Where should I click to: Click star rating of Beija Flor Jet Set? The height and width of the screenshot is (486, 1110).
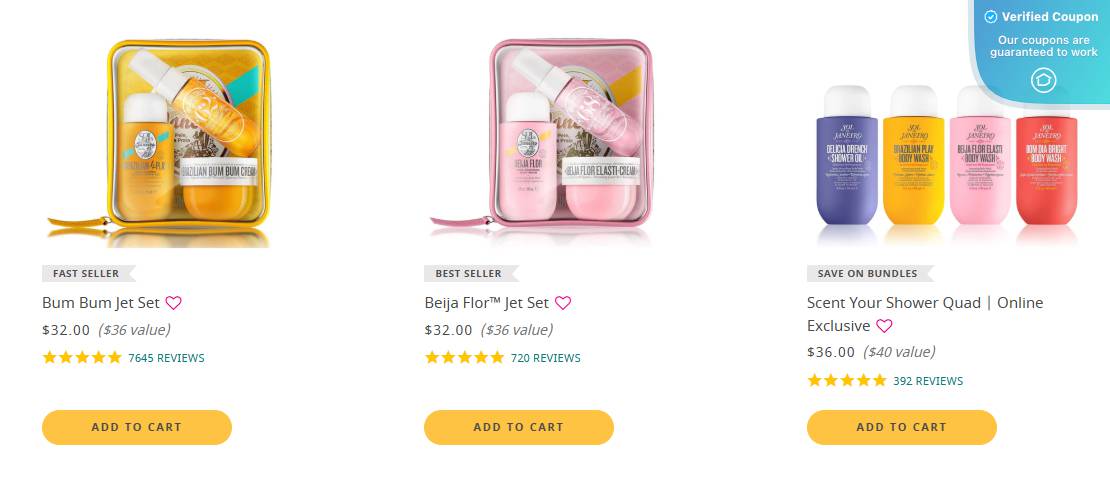tap(464, 357)
